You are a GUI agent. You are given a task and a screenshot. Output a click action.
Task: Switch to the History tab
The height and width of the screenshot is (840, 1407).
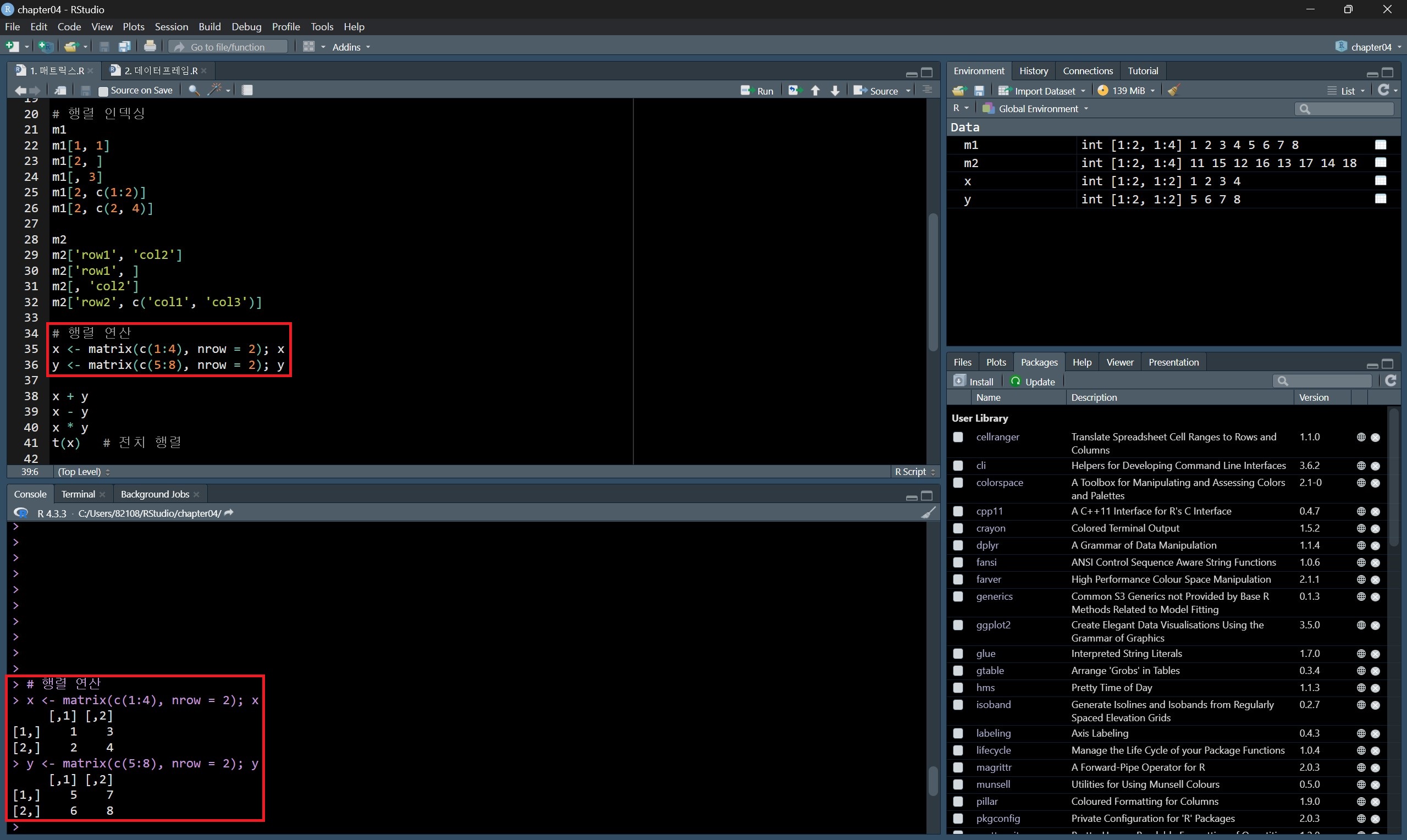(1033, 71)
